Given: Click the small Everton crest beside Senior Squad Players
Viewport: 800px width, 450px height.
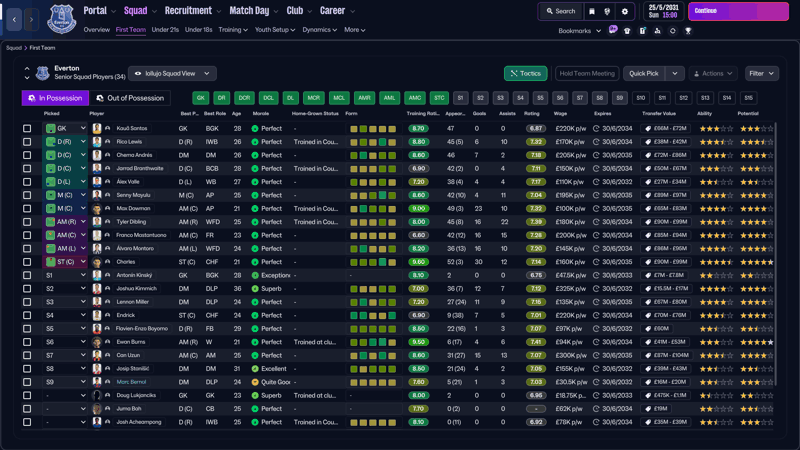Looking at the screenshot, I should 42,73.
